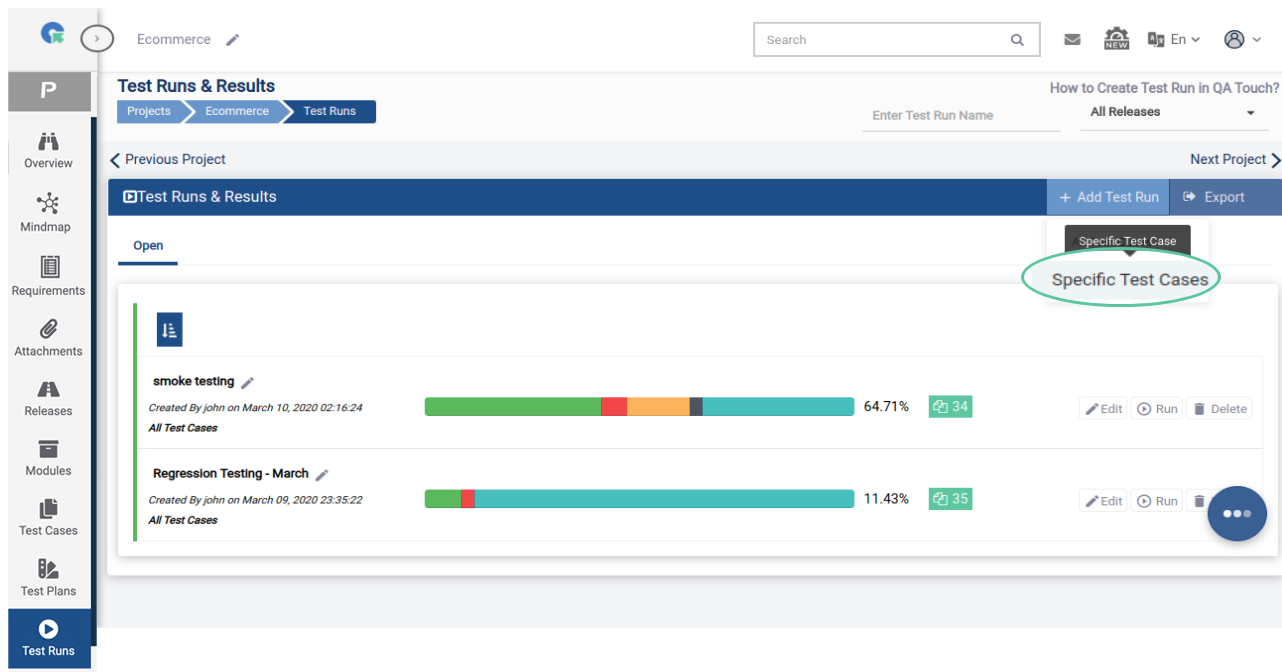The image size is (1282, 672).
Task: Click the Add Test Run button
Action: tap(1108, 197)
